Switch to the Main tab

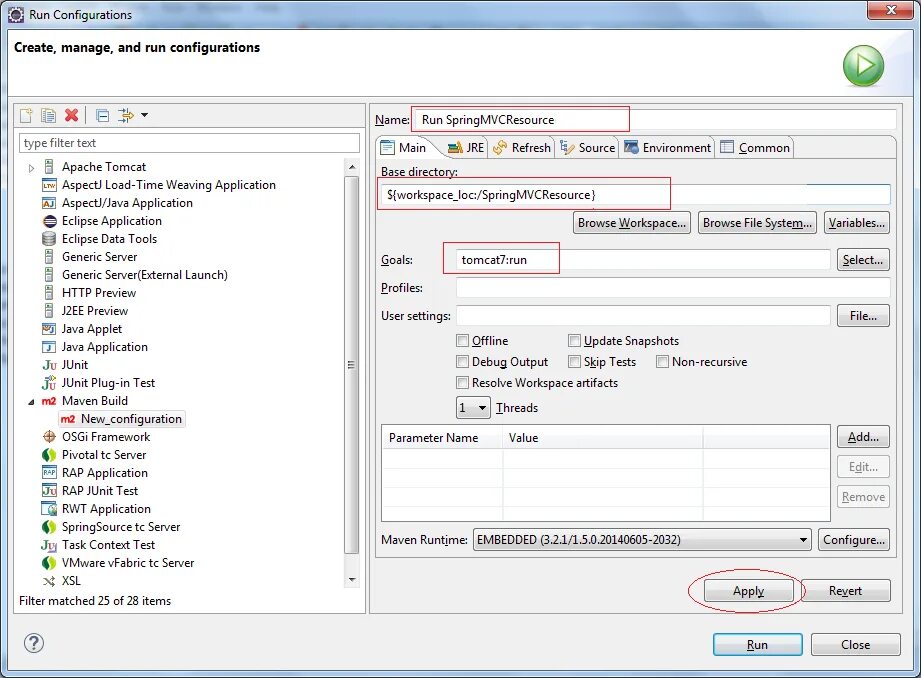click(404, 147)
